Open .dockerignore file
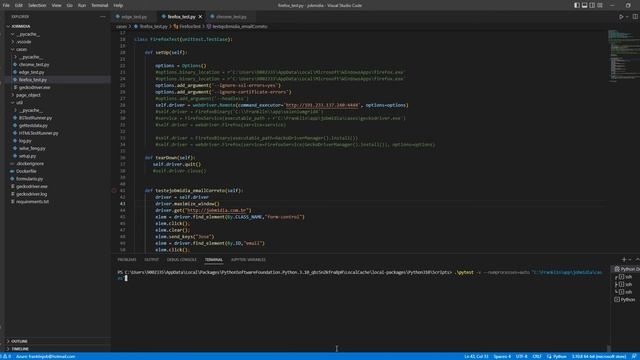 (30, 164)
